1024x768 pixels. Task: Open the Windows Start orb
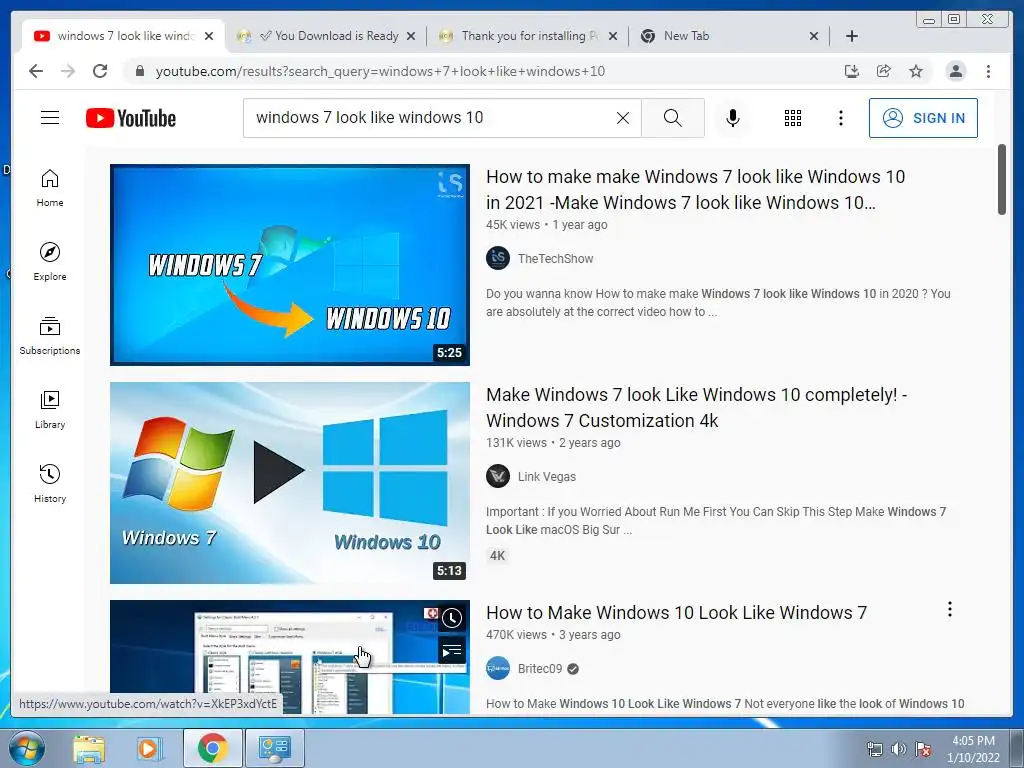[x=26, y=748]
